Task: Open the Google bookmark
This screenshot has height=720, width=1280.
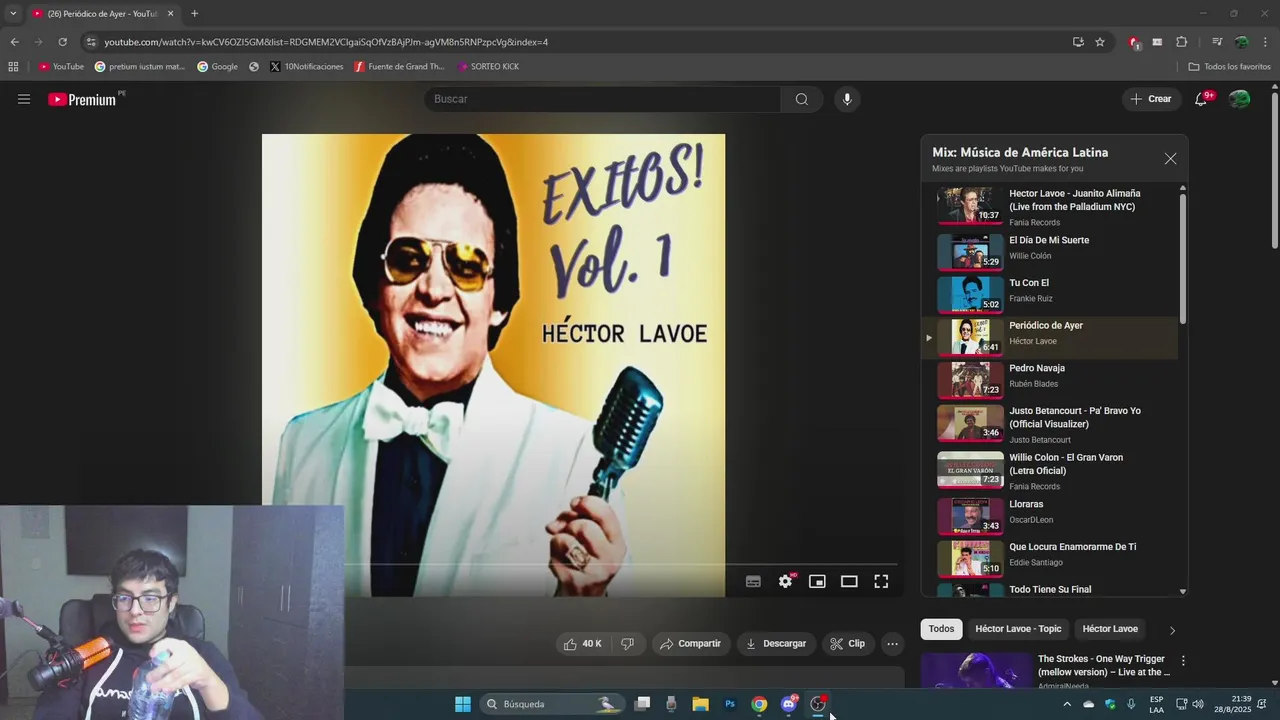Action: [x=218, y=67]
